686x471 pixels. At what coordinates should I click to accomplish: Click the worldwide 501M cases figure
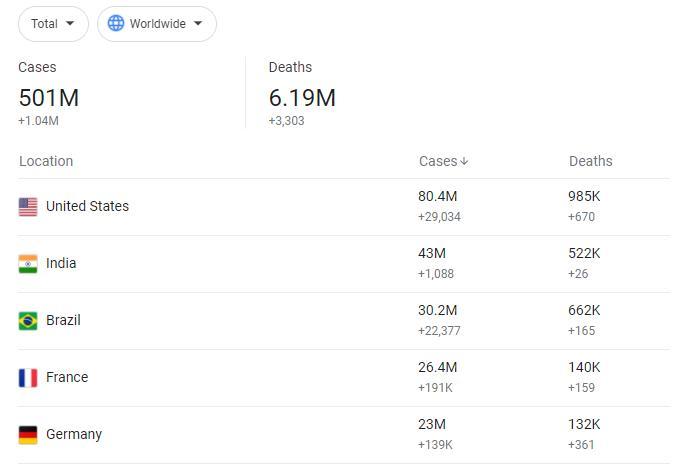(48, 98)
